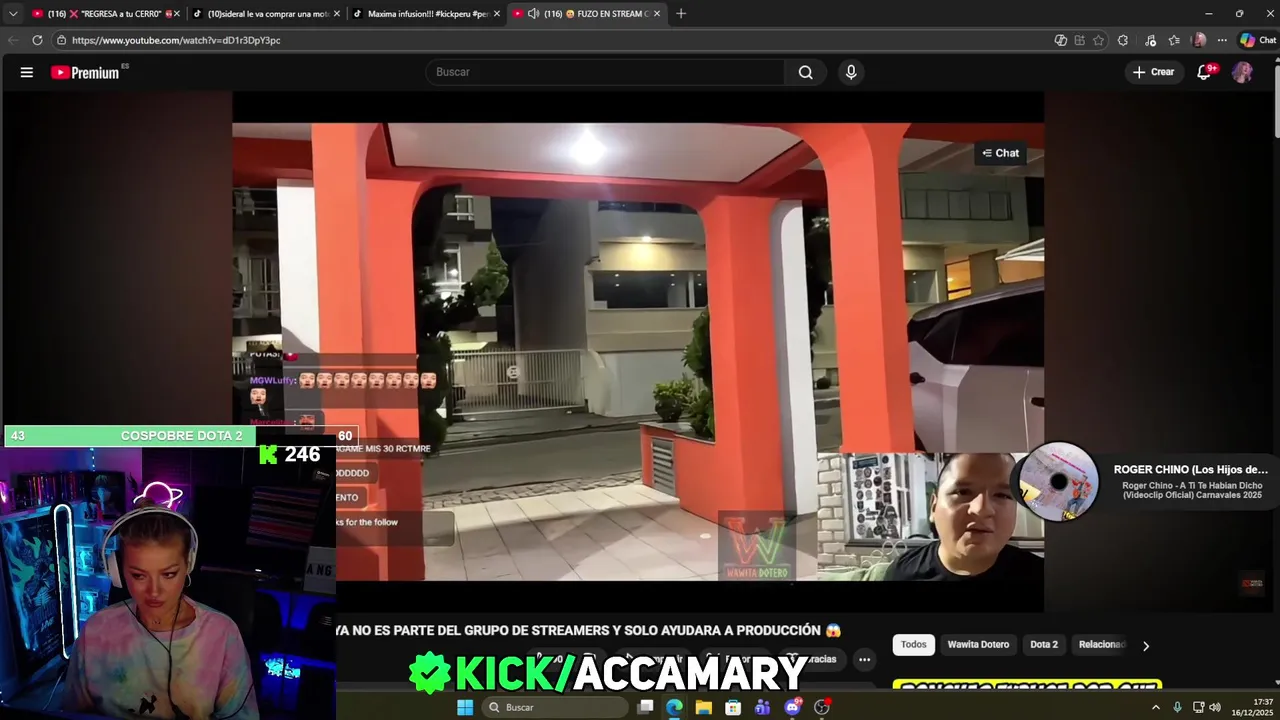
Task: Click the Crear button
Action: (x=1153, y=72)
